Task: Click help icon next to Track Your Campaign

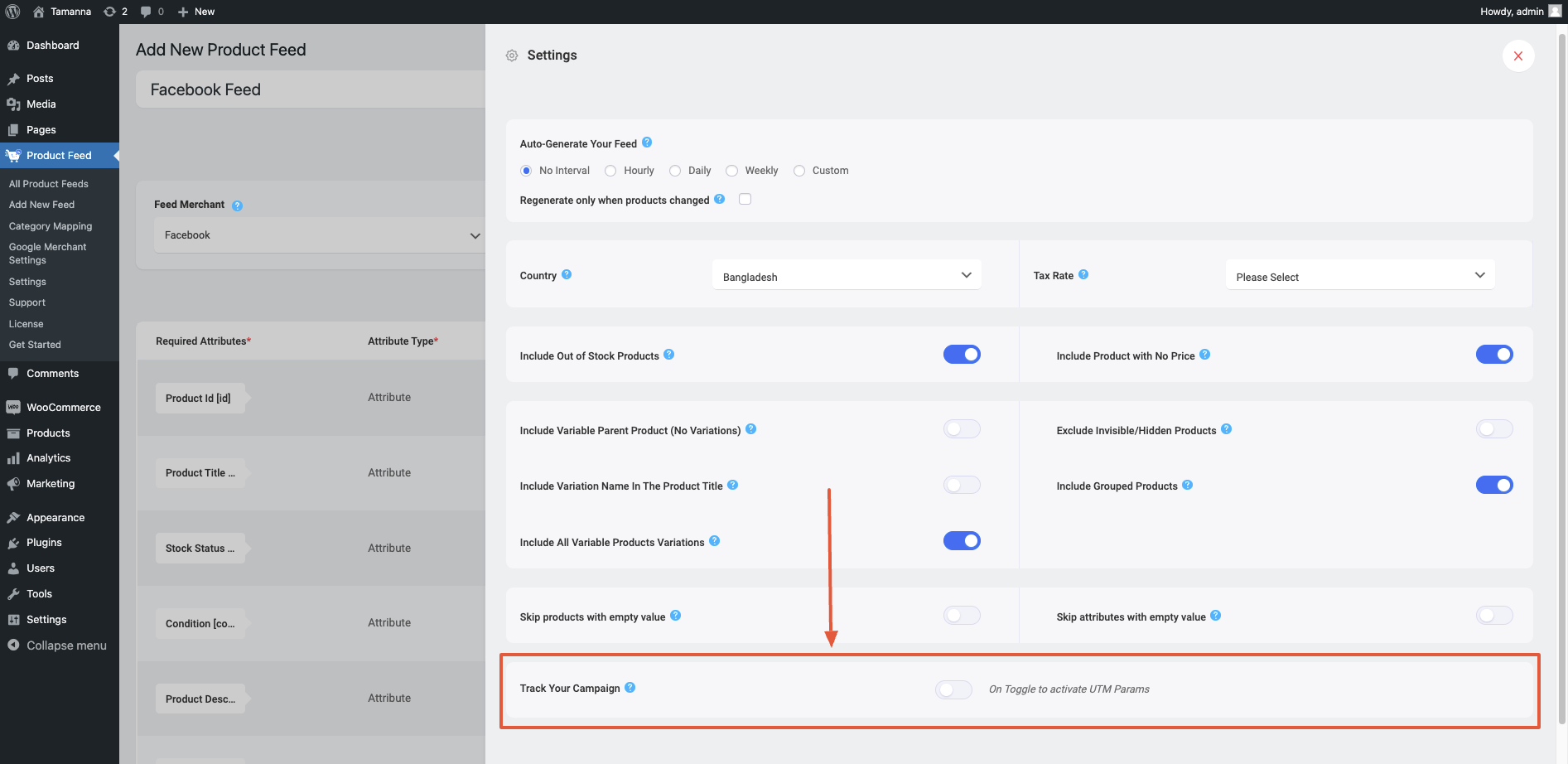Action: [630, 687]
